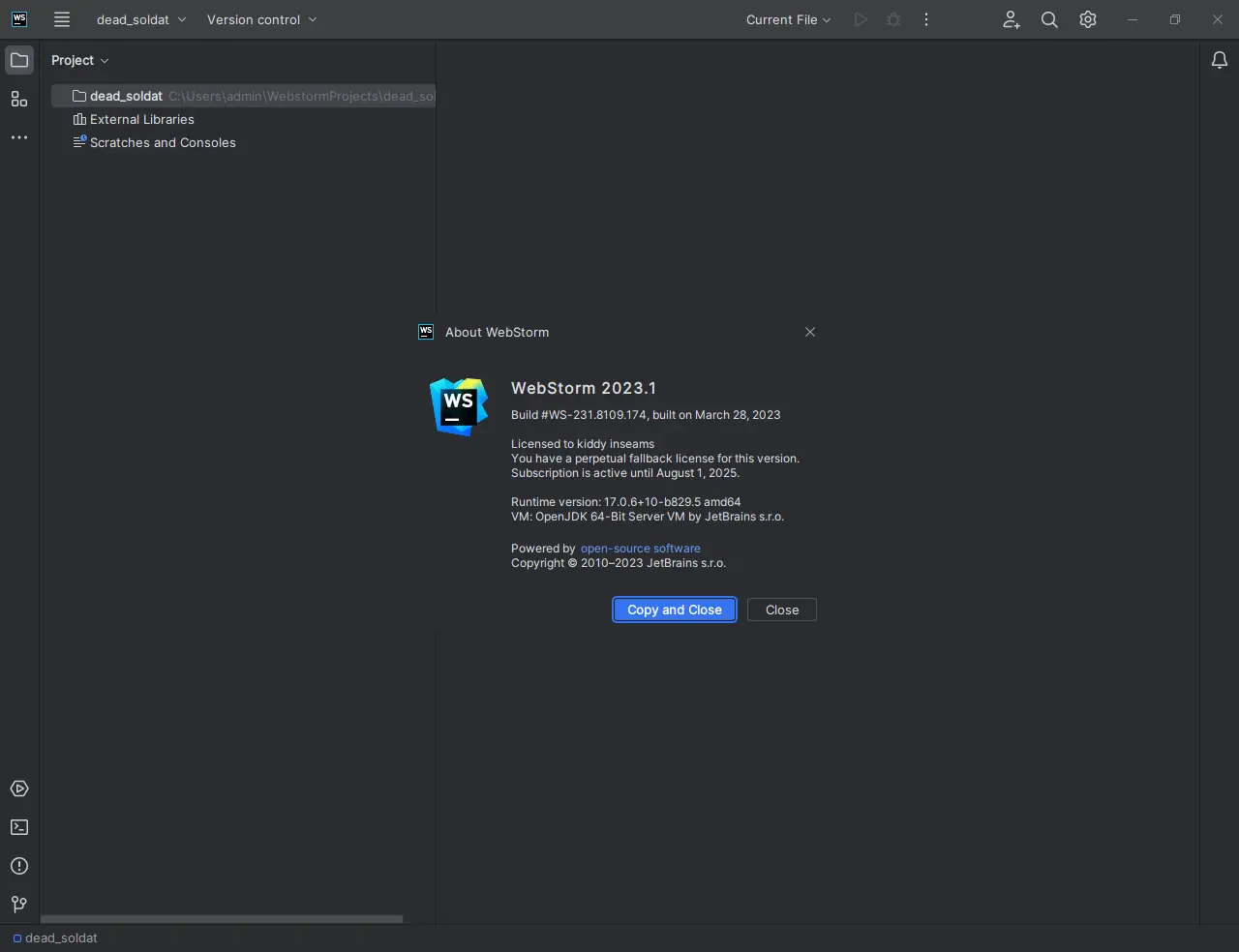
Task: Open the Terminal tool window icon
Action: 19,827
